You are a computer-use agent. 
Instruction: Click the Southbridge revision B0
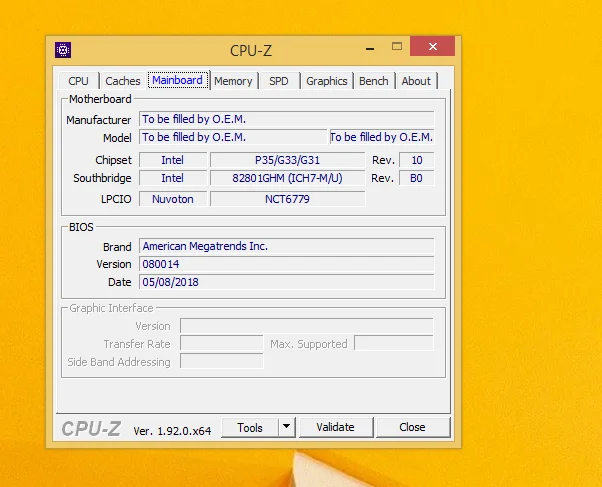[417, 178]
